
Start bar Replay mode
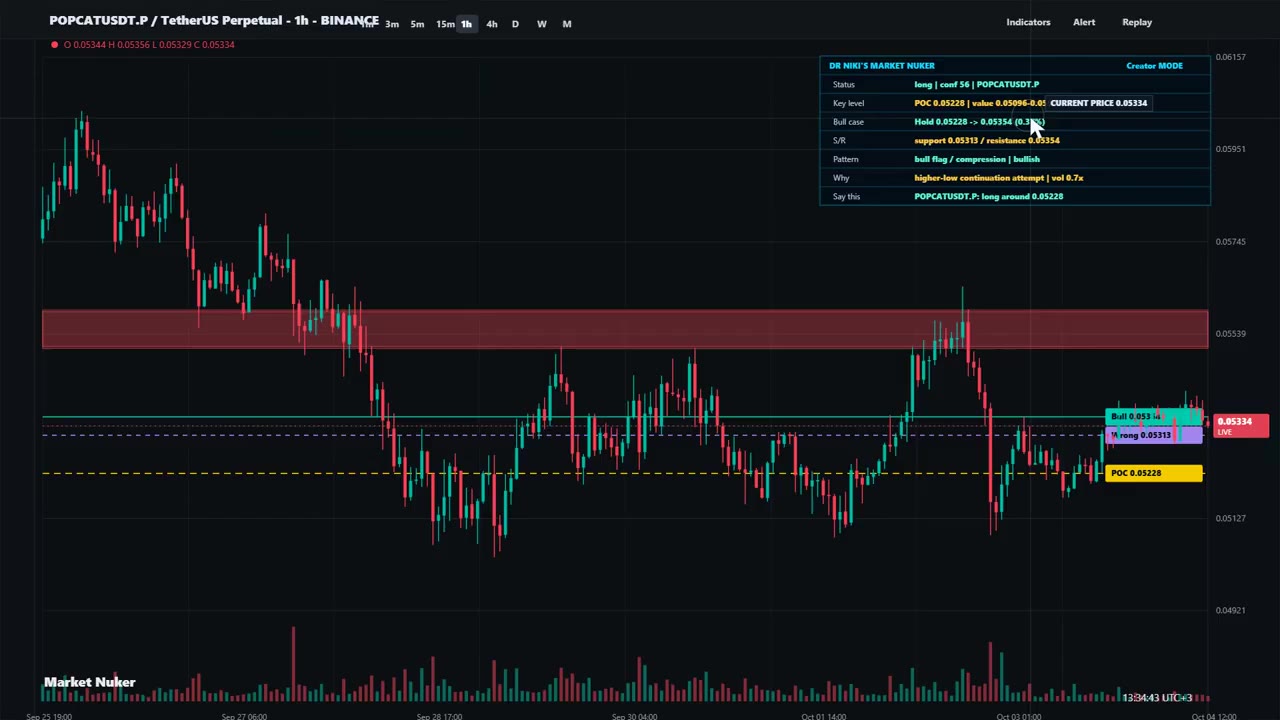1137,22
